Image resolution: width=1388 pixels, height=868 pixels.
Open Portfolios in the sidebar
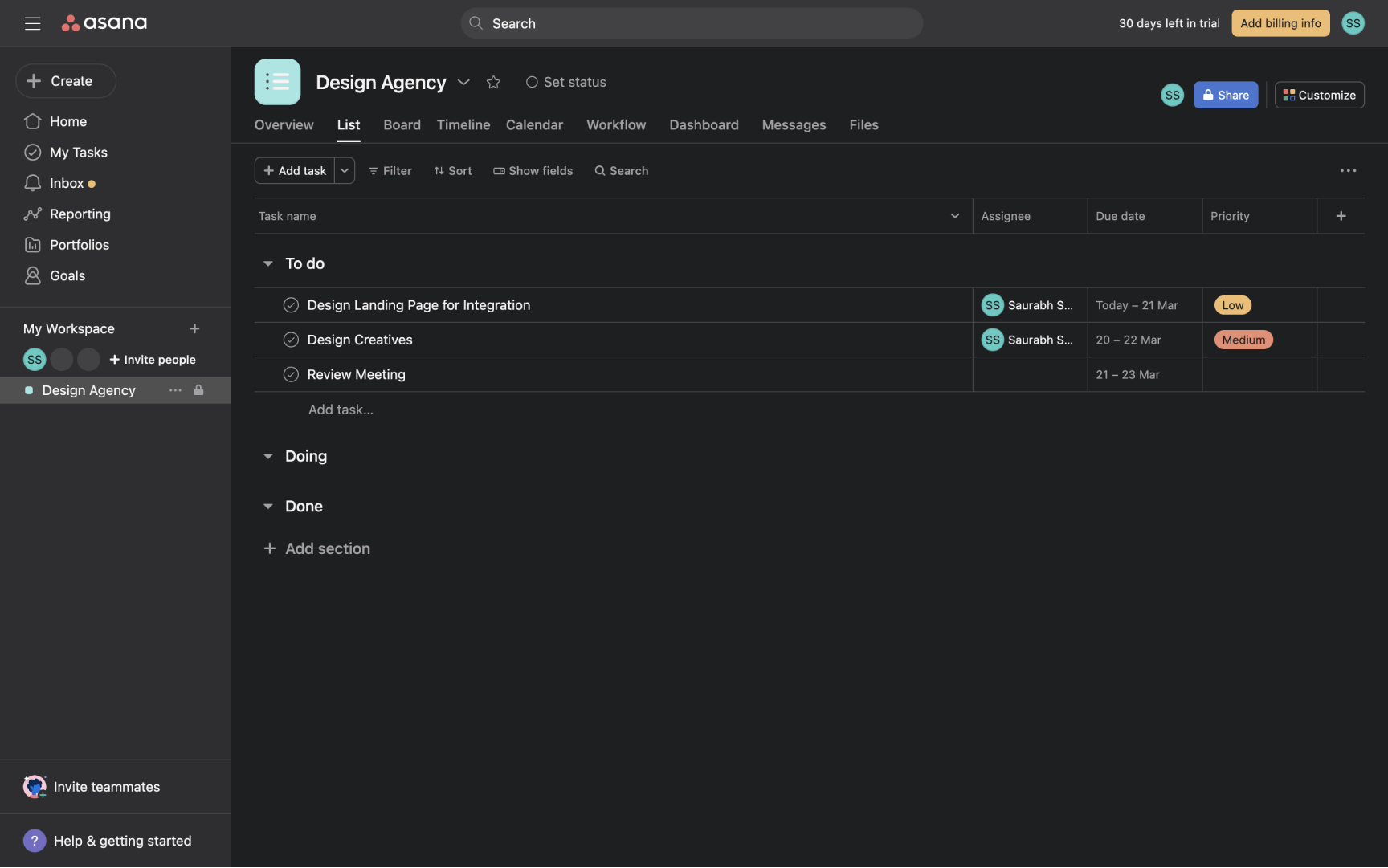click(x=79, y=245)
